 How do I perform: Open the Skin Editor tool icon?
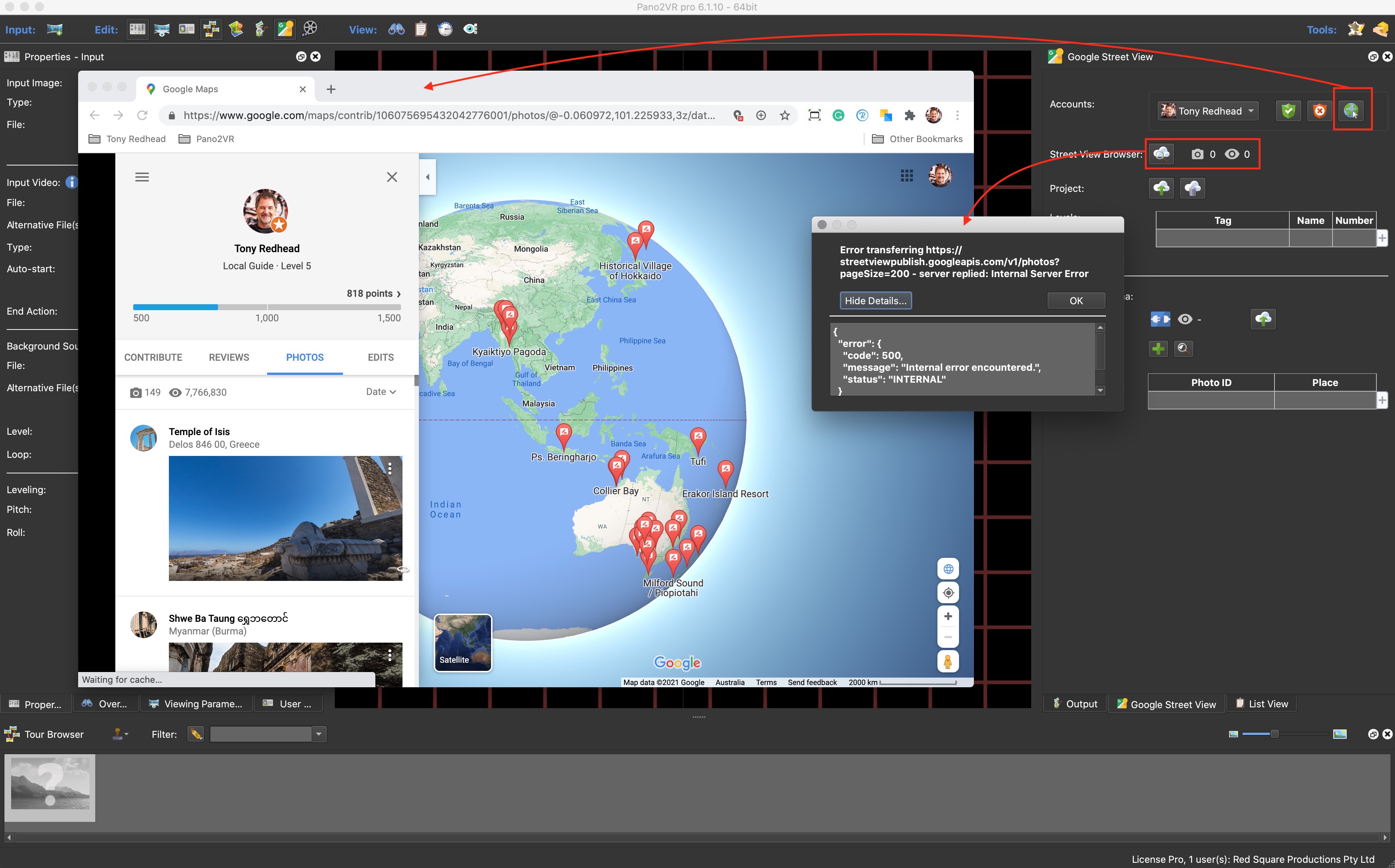point(1356,29)
